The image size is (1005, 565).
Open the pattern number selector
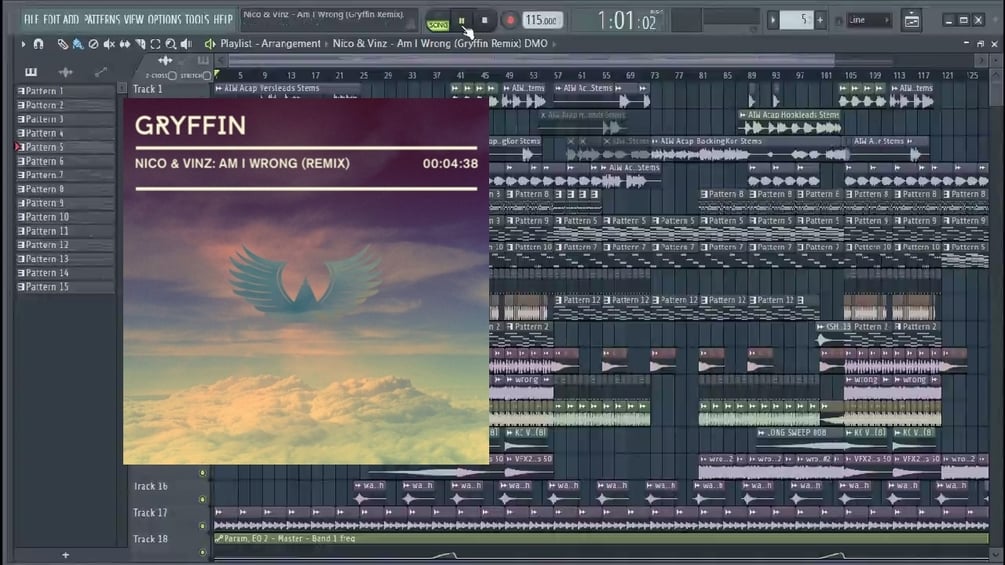tap(796, 20)
